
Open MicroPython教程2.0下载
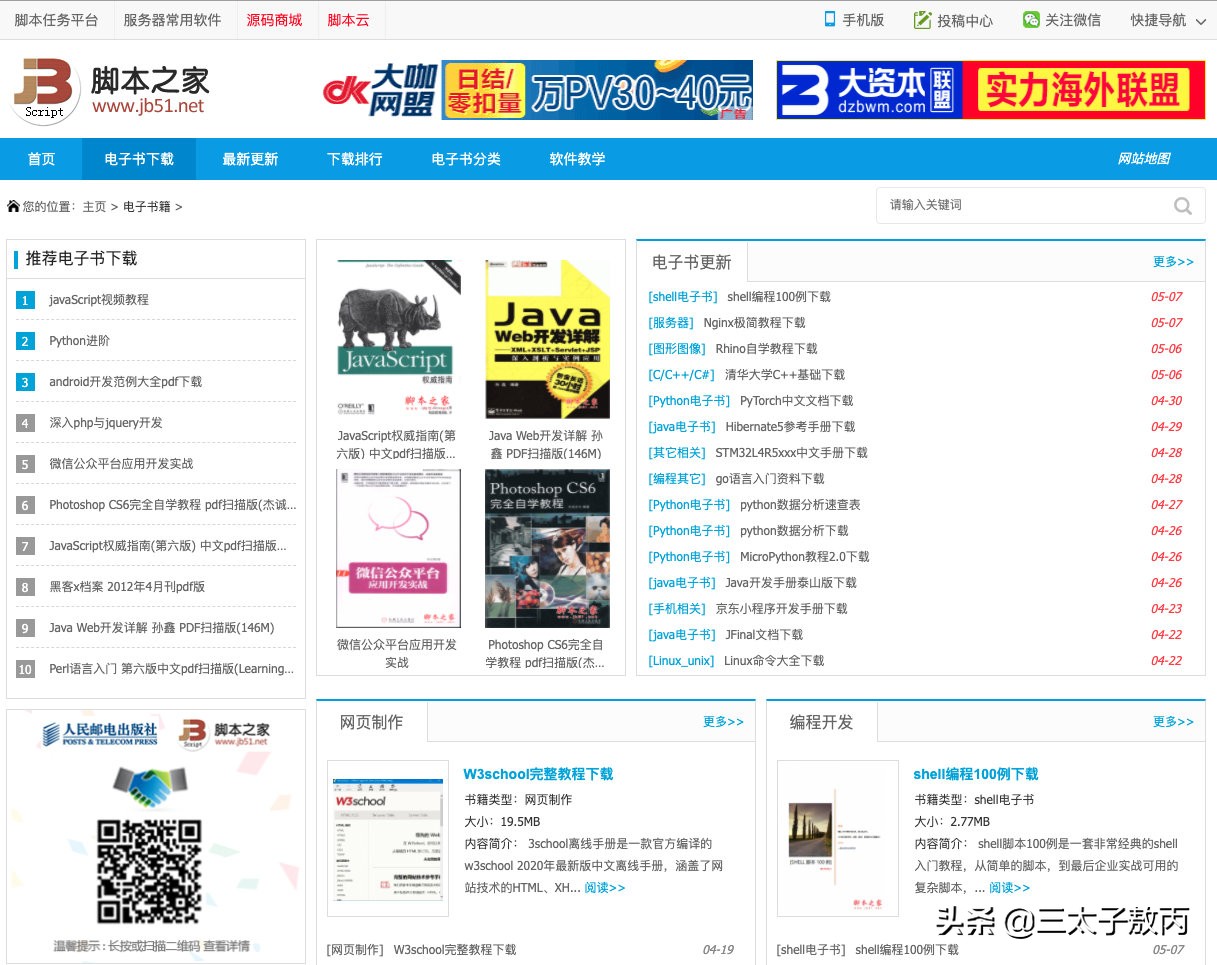805,557
